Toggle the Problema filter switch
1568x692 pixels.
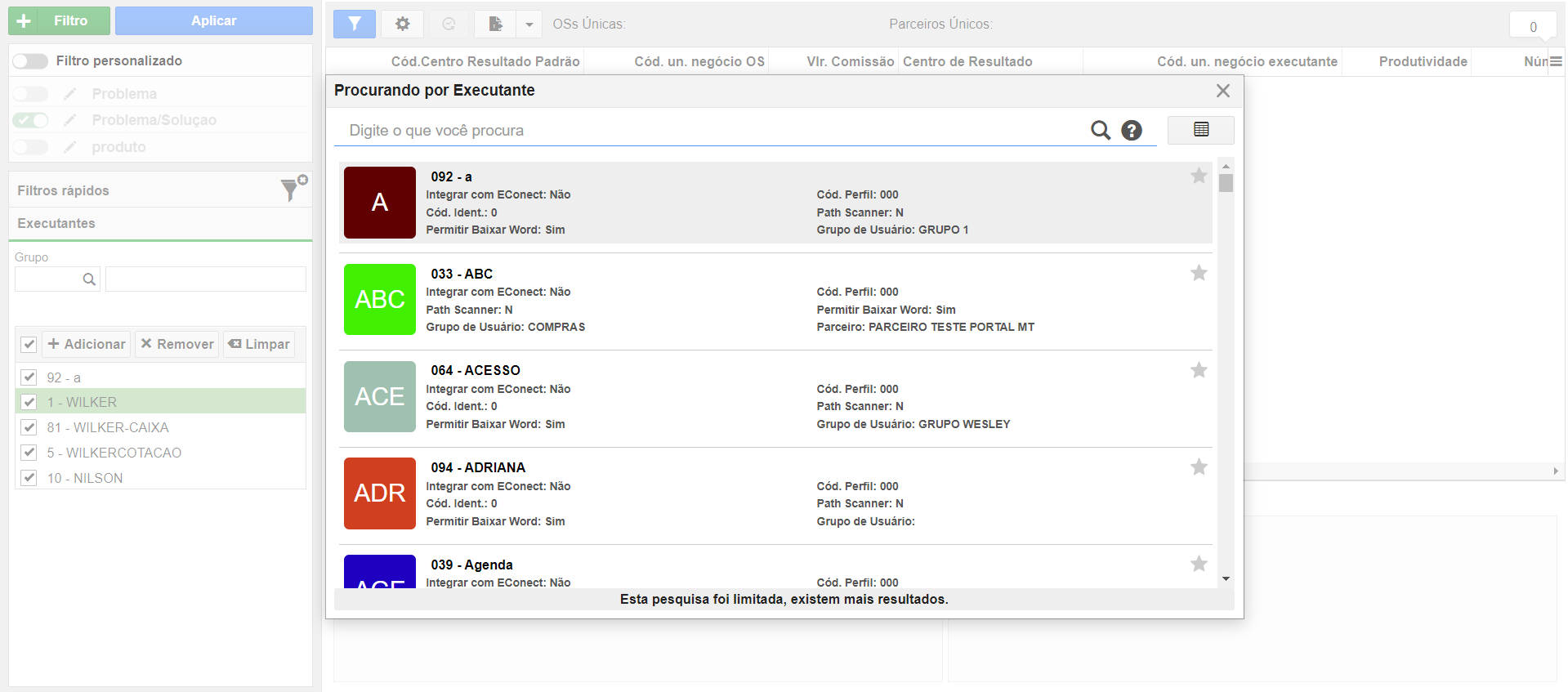click(x=30, y=94)
